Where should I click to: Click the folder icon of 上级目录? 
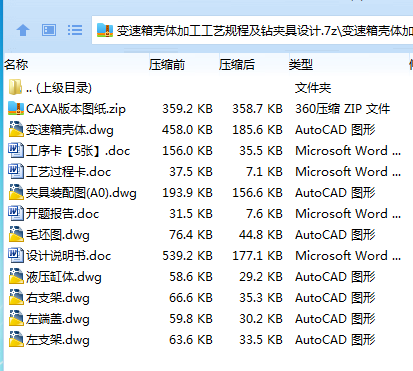coord(15,87)
